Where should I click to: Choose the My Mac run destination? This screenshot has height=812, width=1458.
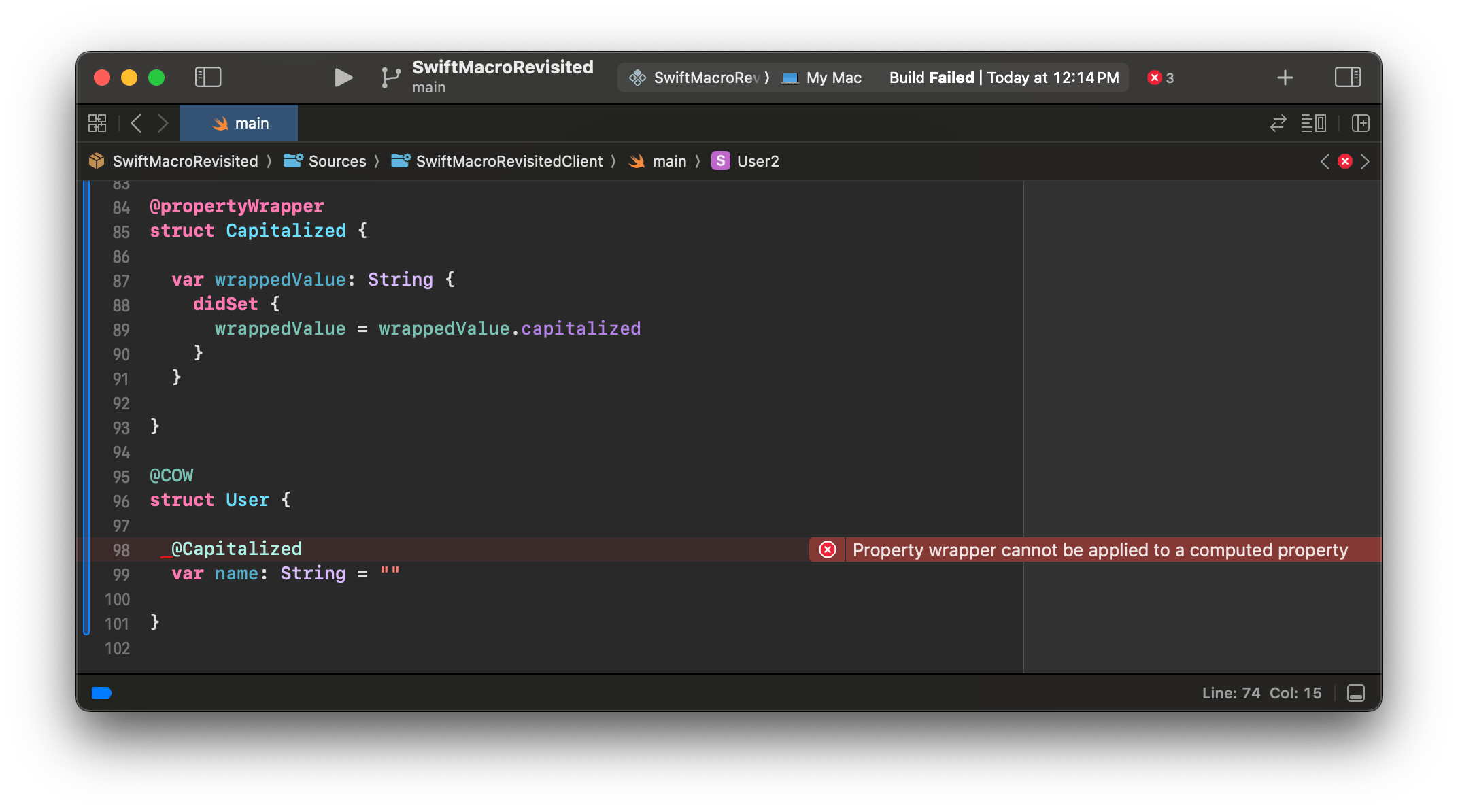(x=823, y=78)
